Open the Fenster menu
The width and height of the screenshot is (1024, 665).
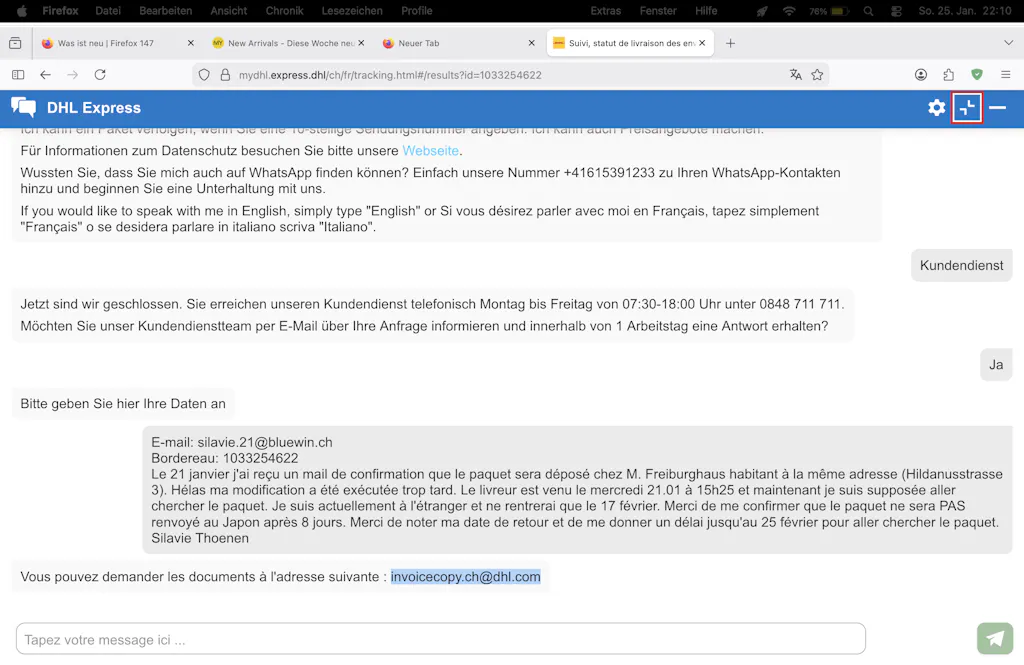[658, 10]
